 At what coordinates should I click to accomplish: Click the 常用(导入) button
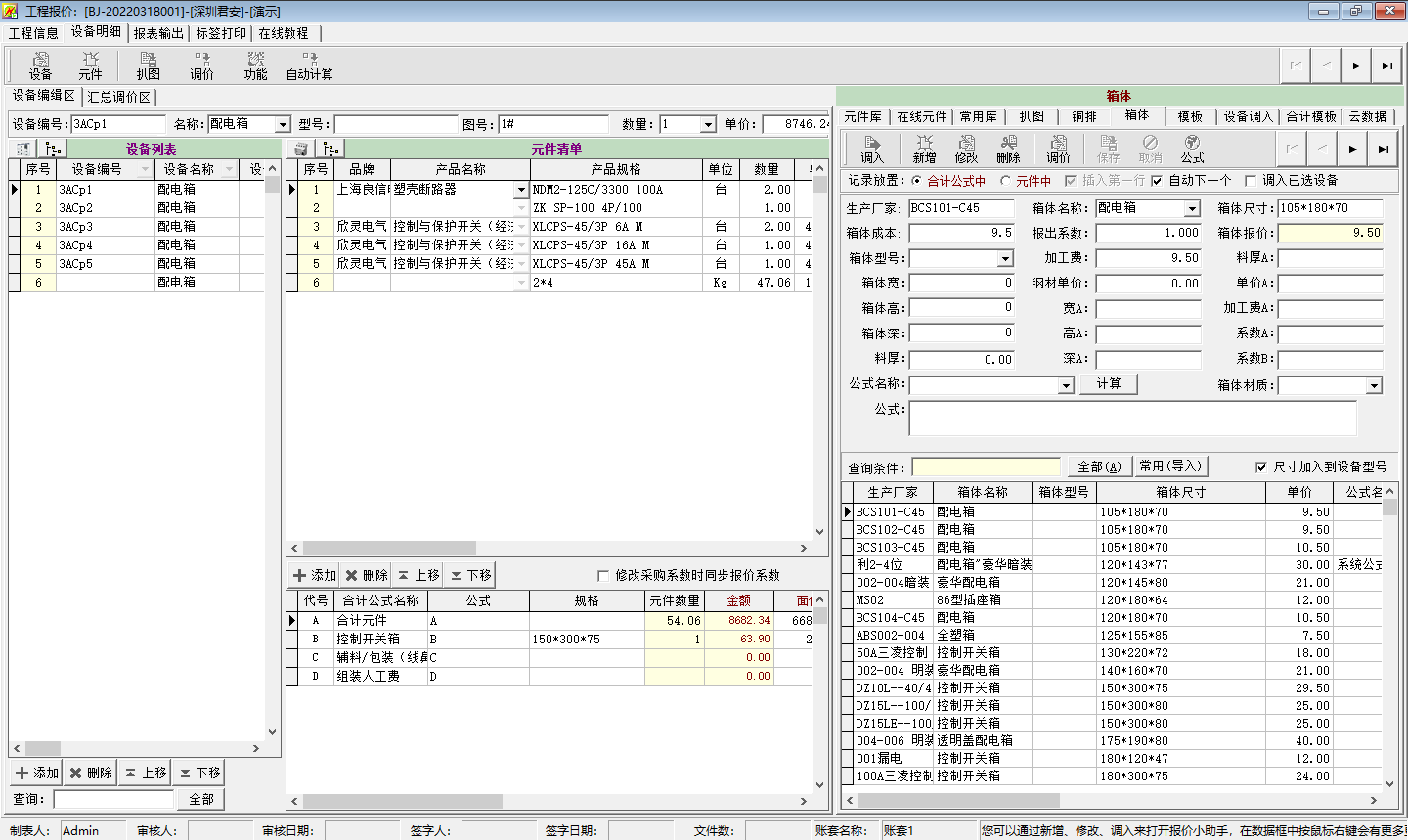point(1170,466)
